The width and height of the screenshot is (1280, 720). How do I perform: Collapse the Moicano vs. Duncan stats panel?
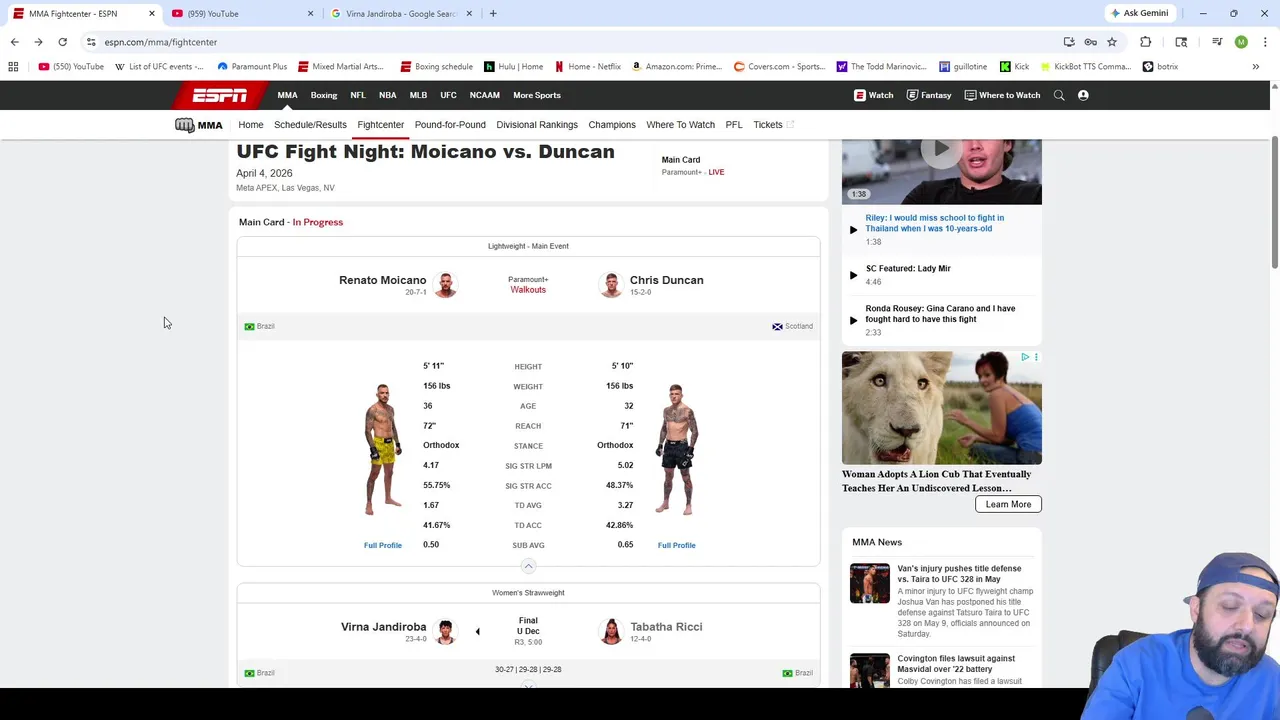528,566
